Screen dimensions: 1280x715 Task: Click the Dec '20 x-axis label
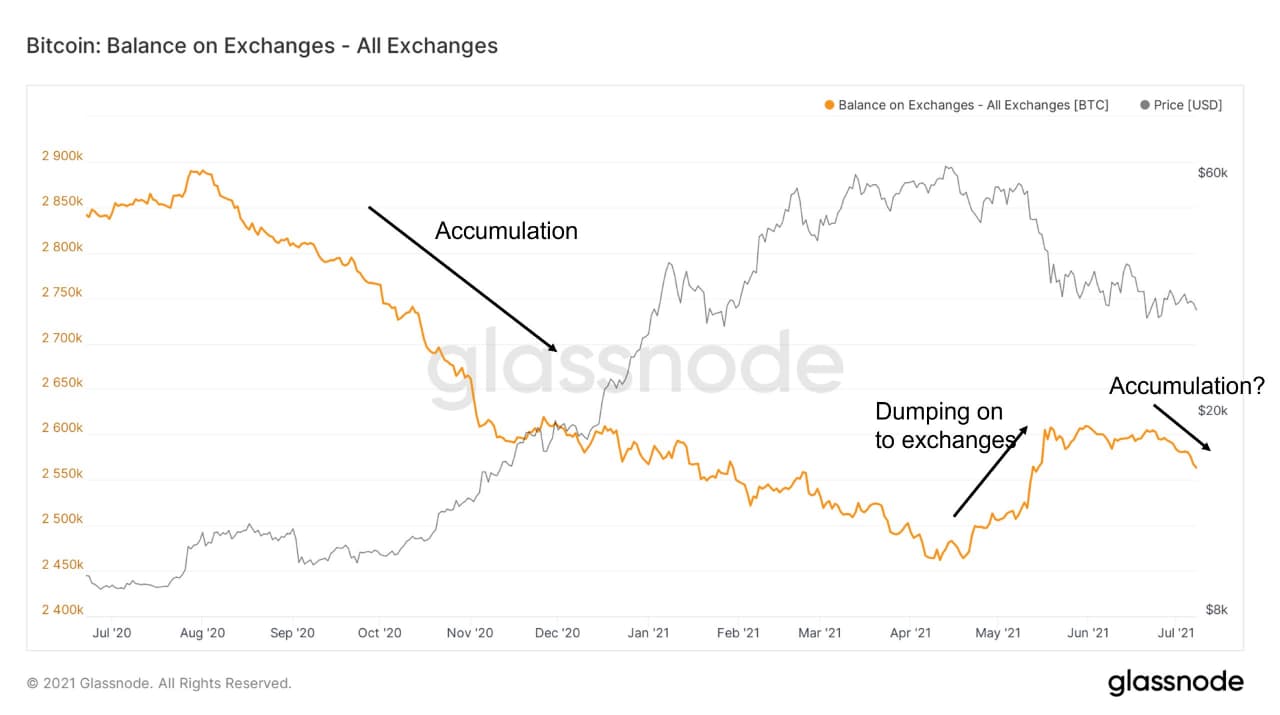tap(558, 633)
